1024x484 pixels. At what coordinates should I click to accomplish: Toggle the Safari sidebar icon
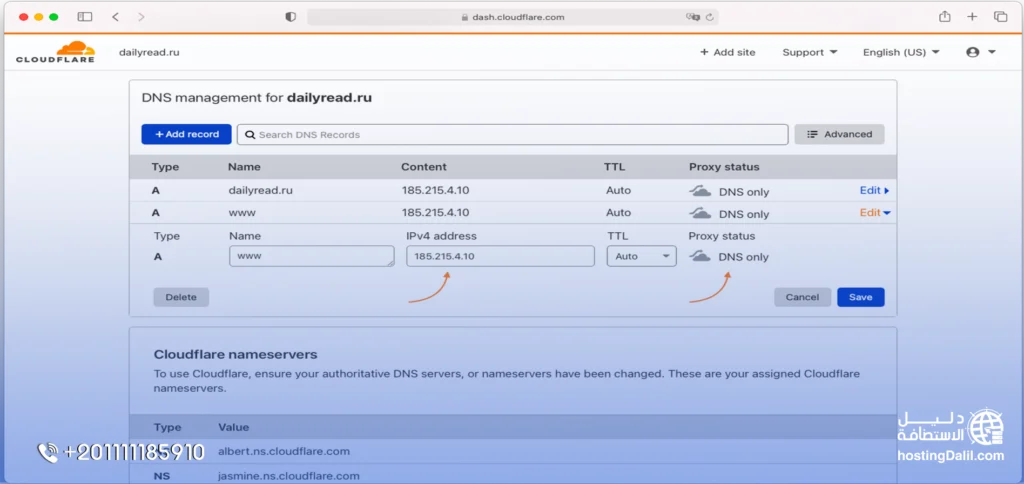[85, 17]
